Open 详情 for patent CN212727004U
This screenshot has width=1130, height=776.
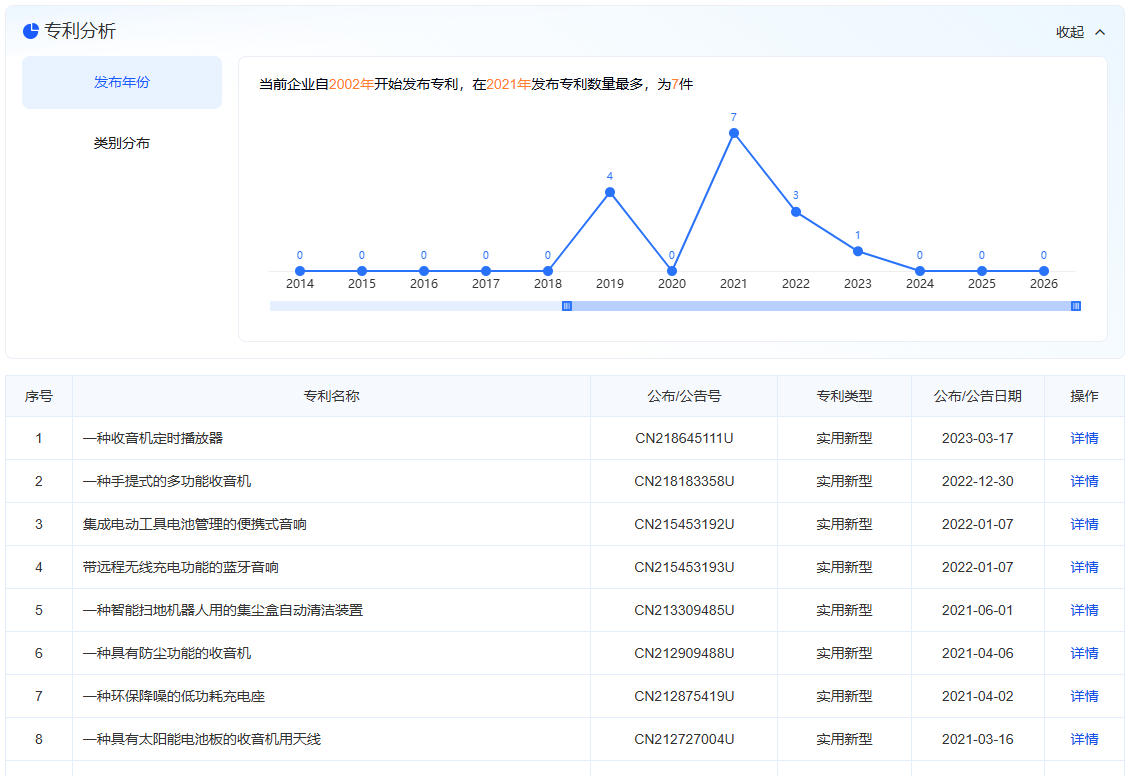1084,739
